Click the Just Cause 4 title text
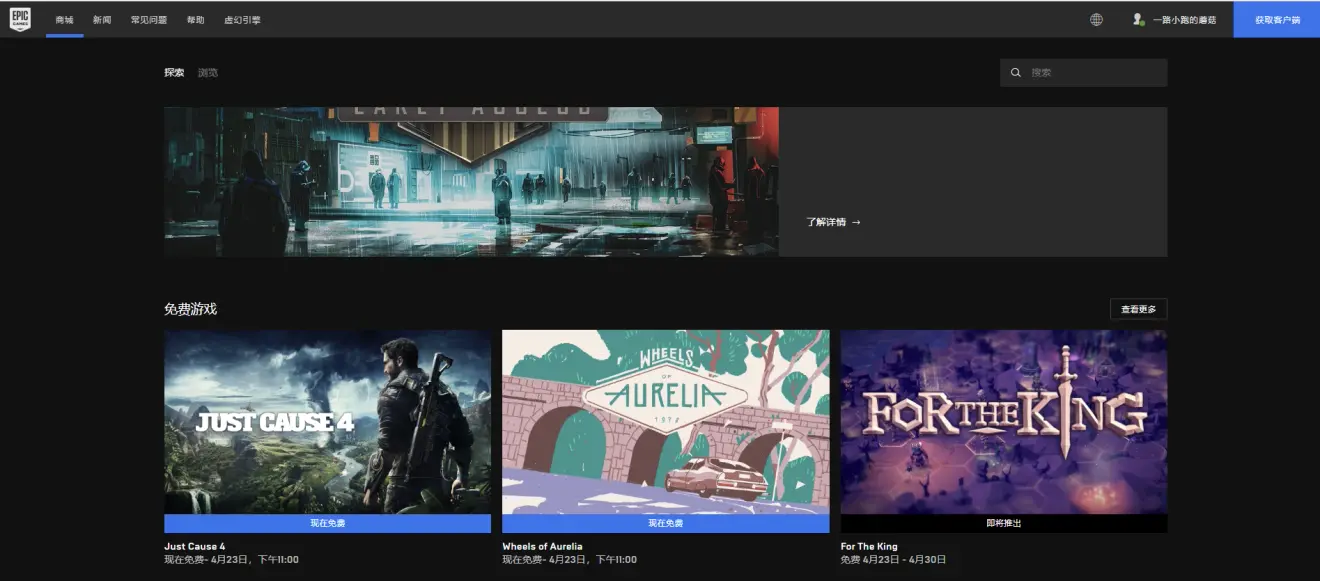 pyautogui.click(x=195, y=547)
